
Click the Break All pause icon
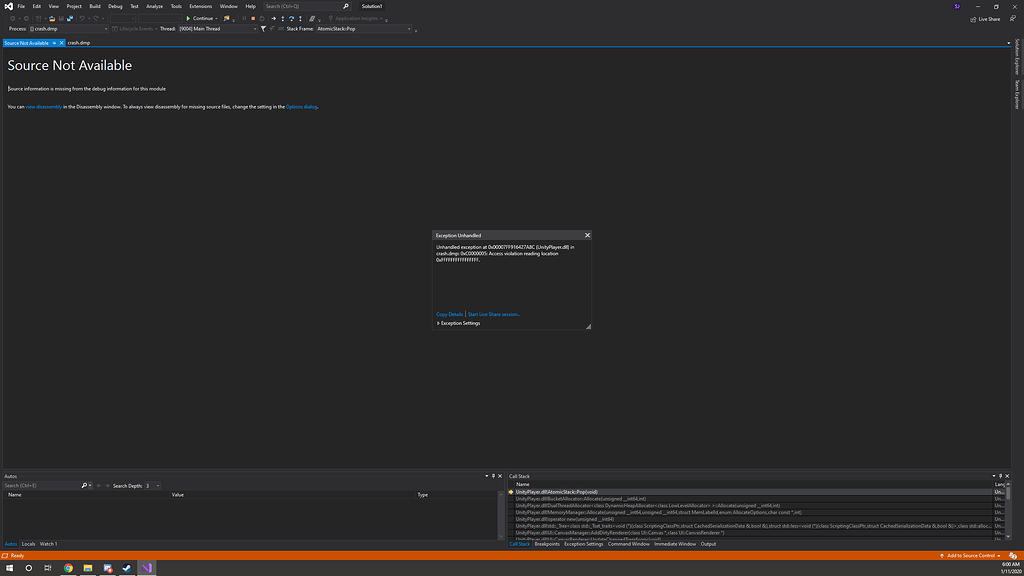[x=245, y=18]
